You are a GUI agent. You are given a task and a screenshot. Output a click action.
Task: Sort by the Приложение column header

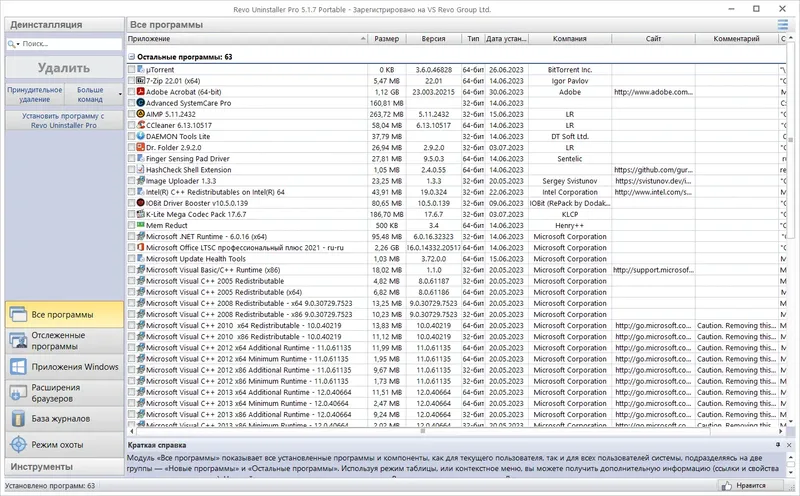(247, 38)
